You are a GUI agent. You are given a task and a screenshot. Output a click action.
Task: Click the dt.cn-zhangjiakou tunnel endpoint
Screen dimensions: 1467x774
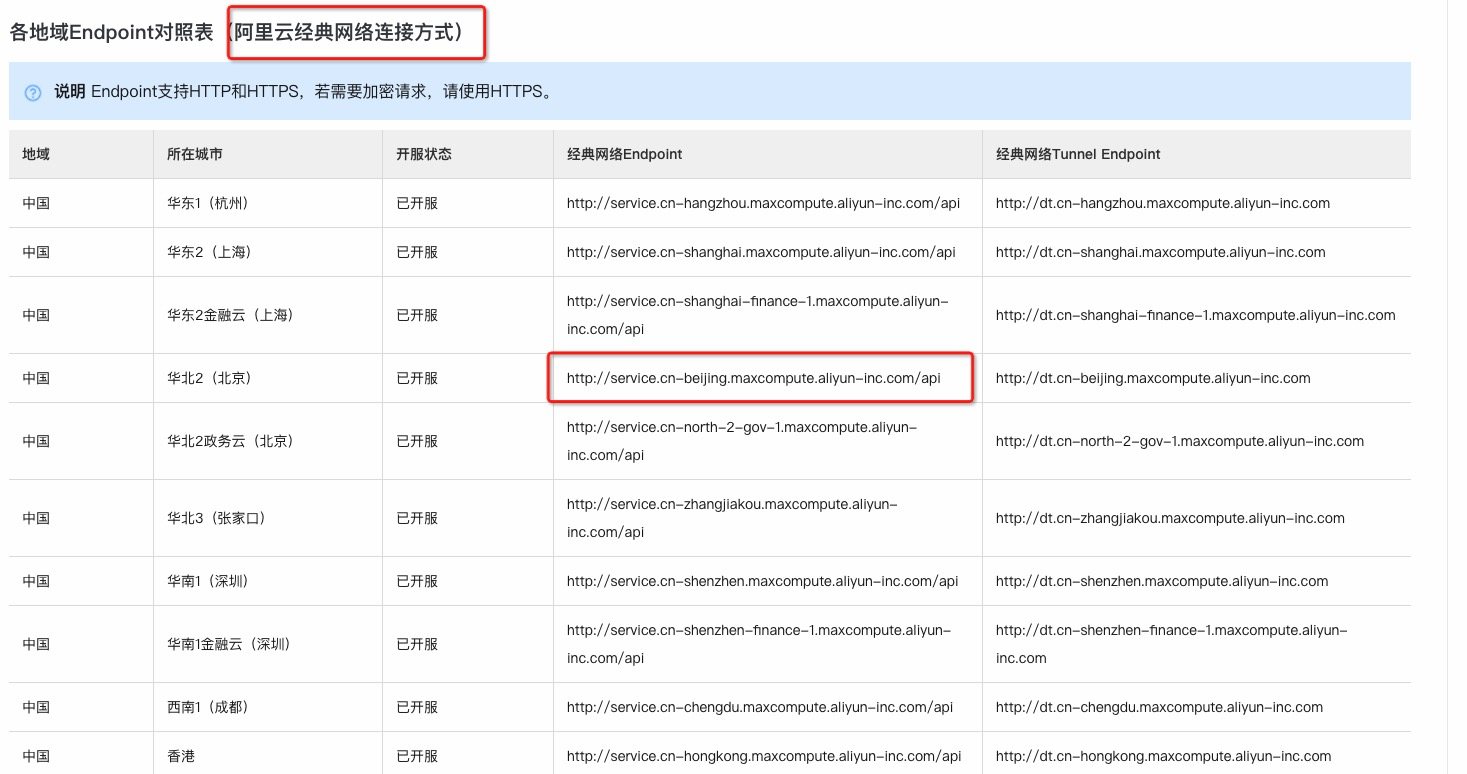pyautogui.click(x=1170, y=518)
